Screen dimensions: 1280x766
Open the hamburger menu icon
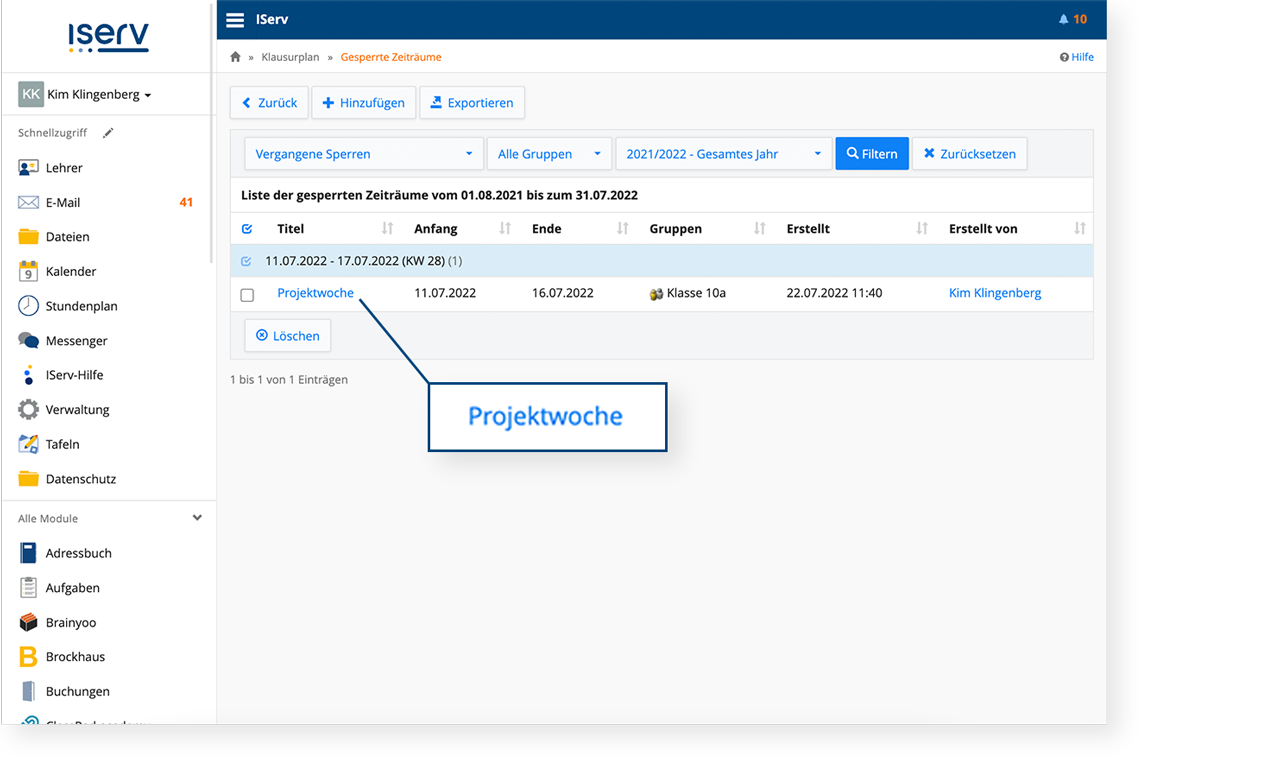(x=235, y=19)
